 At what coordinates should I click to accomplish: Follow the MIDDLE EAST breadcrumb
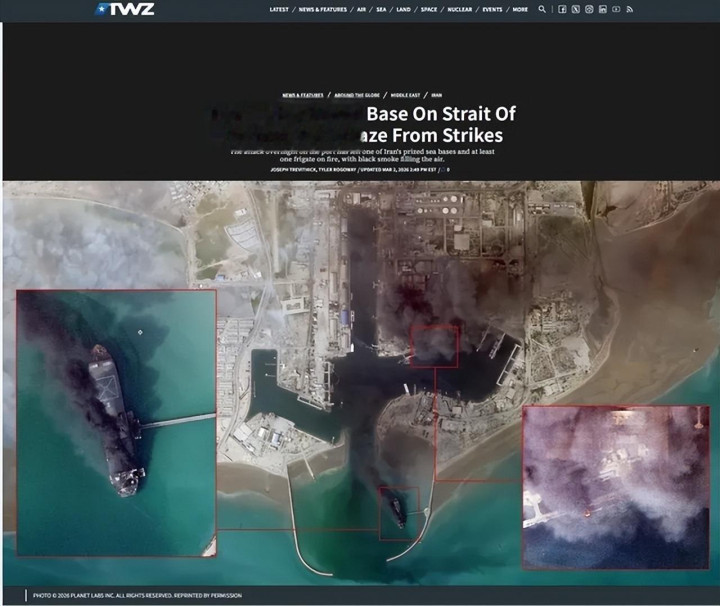[x=405, y=95]
